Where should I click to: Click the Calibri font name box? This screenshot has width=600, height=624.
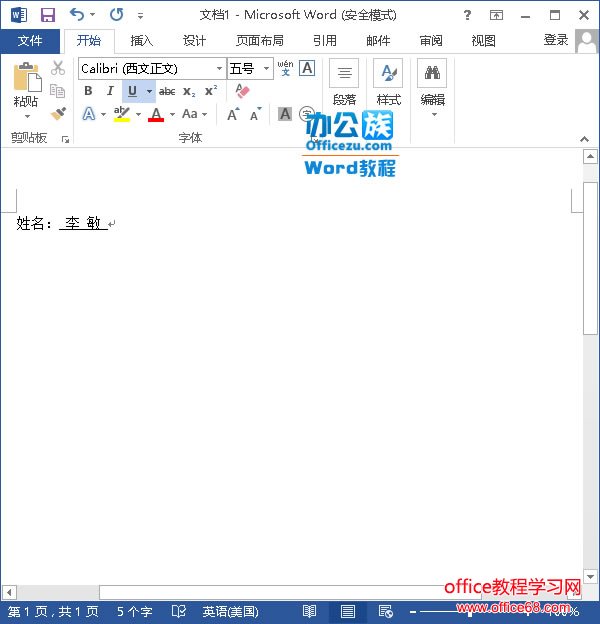147,68
